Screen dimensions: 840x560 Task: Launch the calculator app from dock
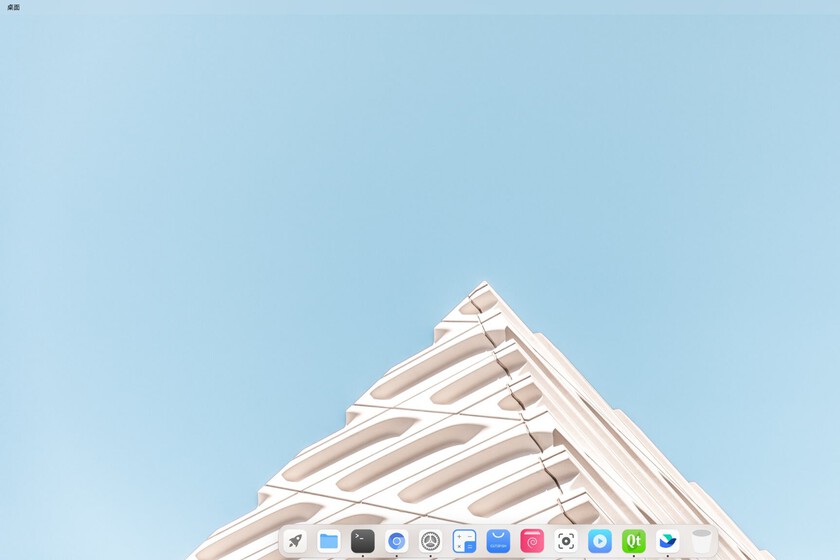click(x=464, y=541)
